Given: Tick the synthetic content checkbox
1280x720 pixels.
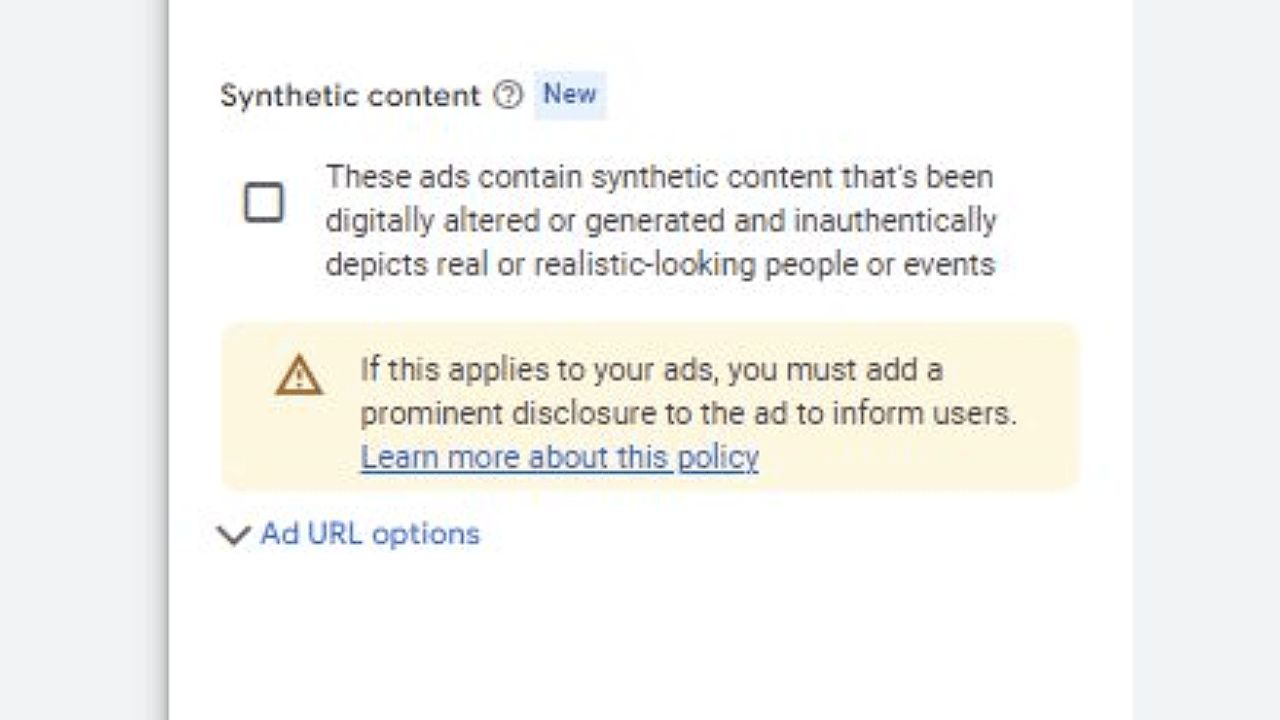Looking at the screenshot, I should (264, 203).
